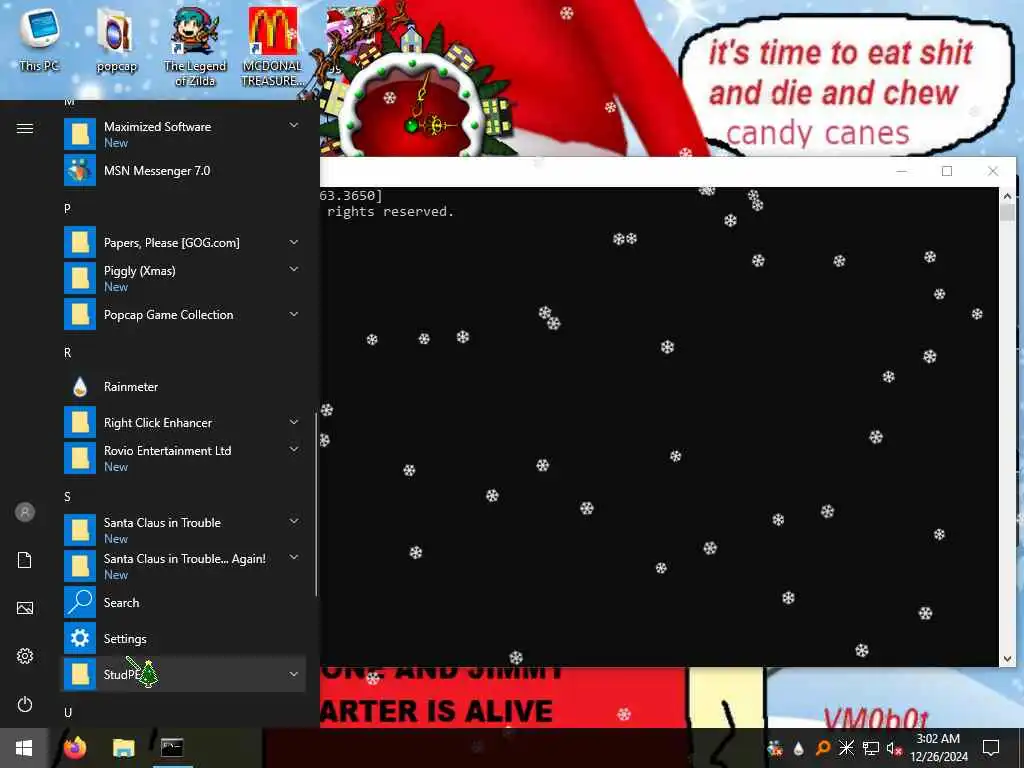Expand Maximized Software folder chevron
This screenshot has height=768, width=1024.
tap(294, 125)
